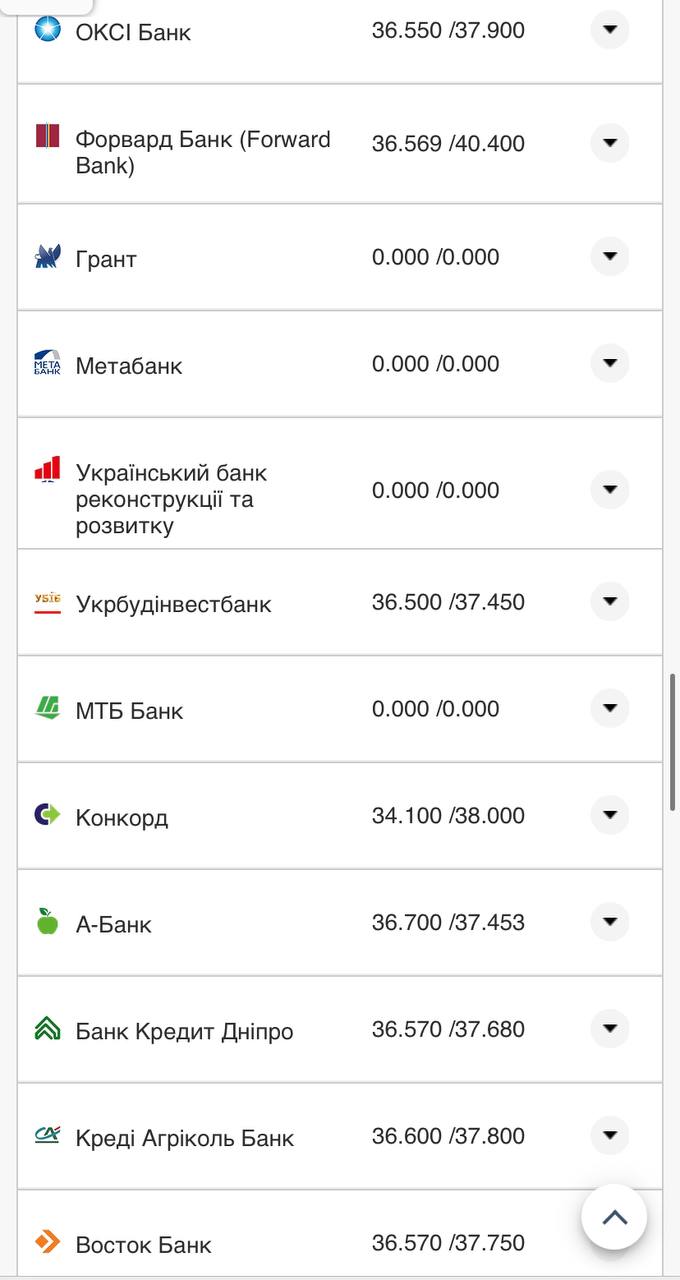Click the page vertical scrollbar thumb

point(672,740)
